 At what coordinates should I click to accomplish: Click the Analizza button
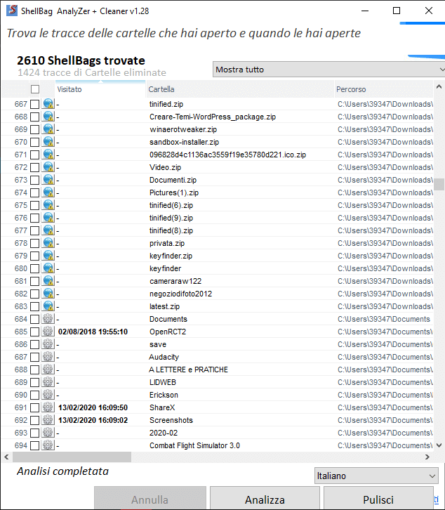pyautogui.click(x=265, y=499)
